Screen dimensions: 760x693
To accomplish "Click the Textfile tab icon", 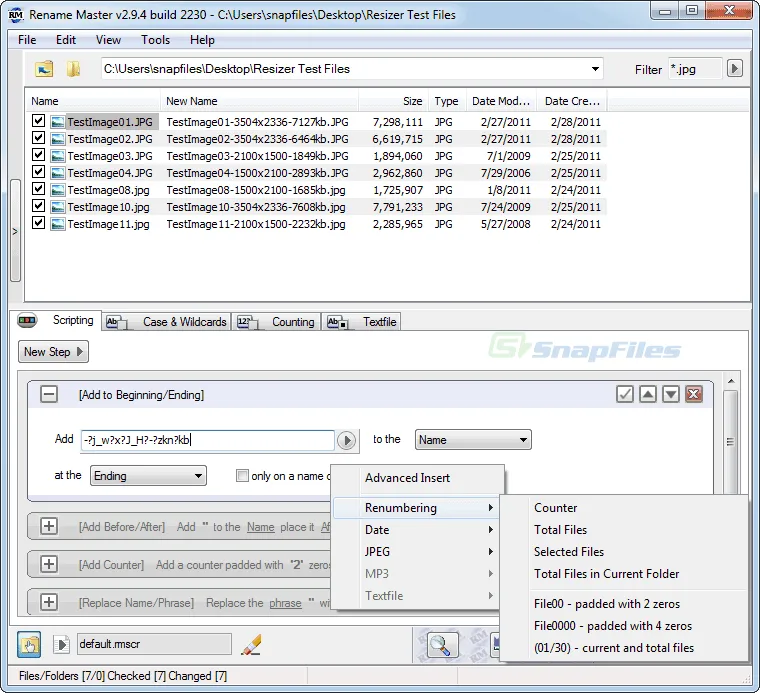I will click(337, 322).
